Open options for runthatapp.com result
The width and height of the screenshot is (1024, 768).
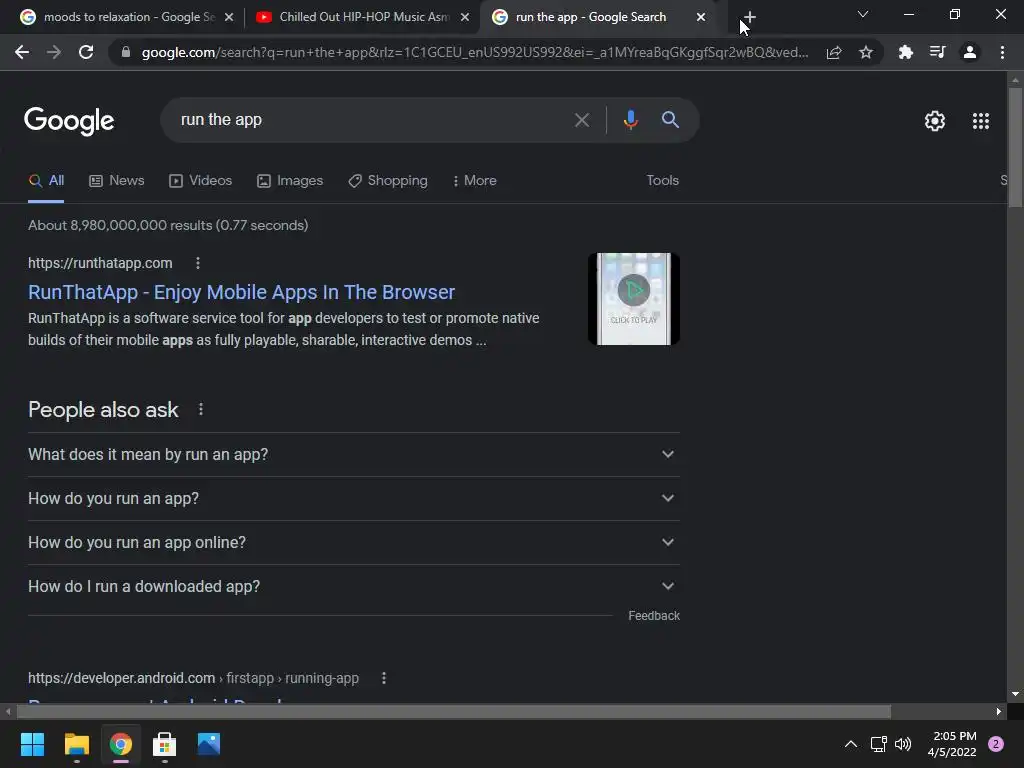198,263
